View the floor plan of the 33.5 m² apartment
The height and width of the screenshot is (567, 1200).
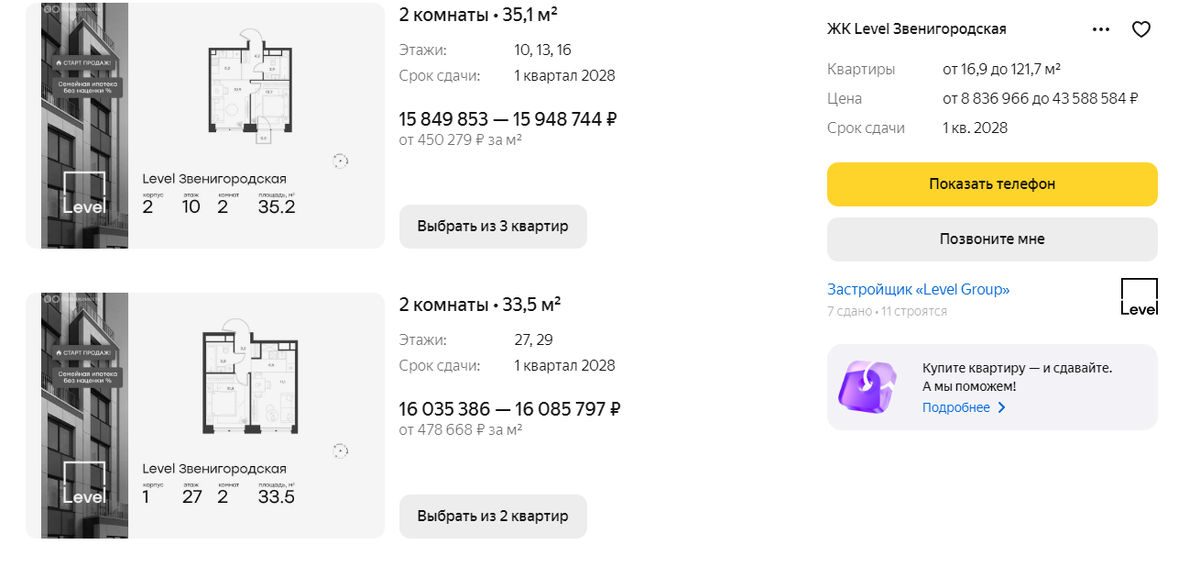click(247, 380)
